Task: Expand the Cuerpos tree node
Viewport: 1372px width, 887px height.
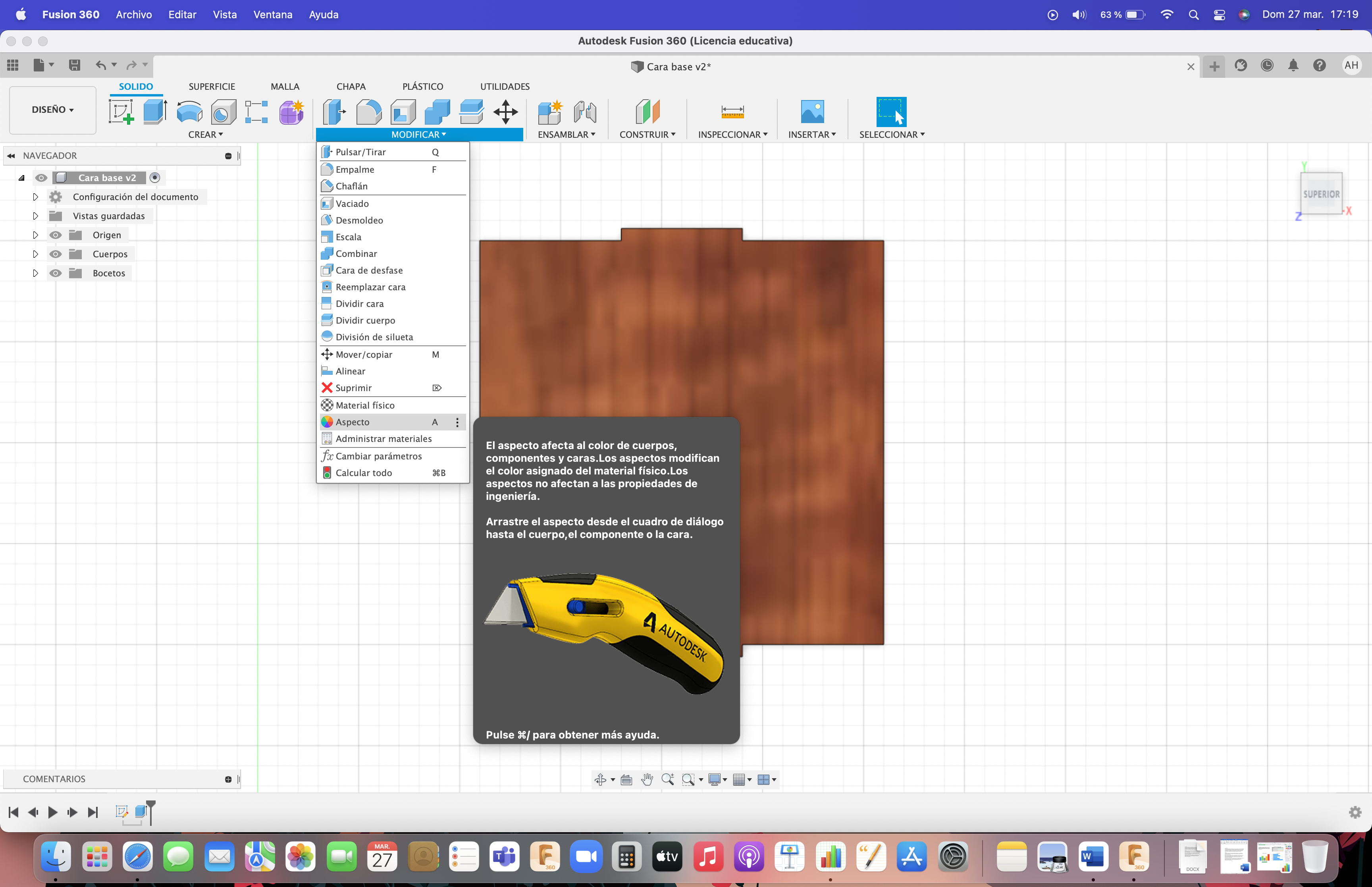Action: [x=35, y=254]
